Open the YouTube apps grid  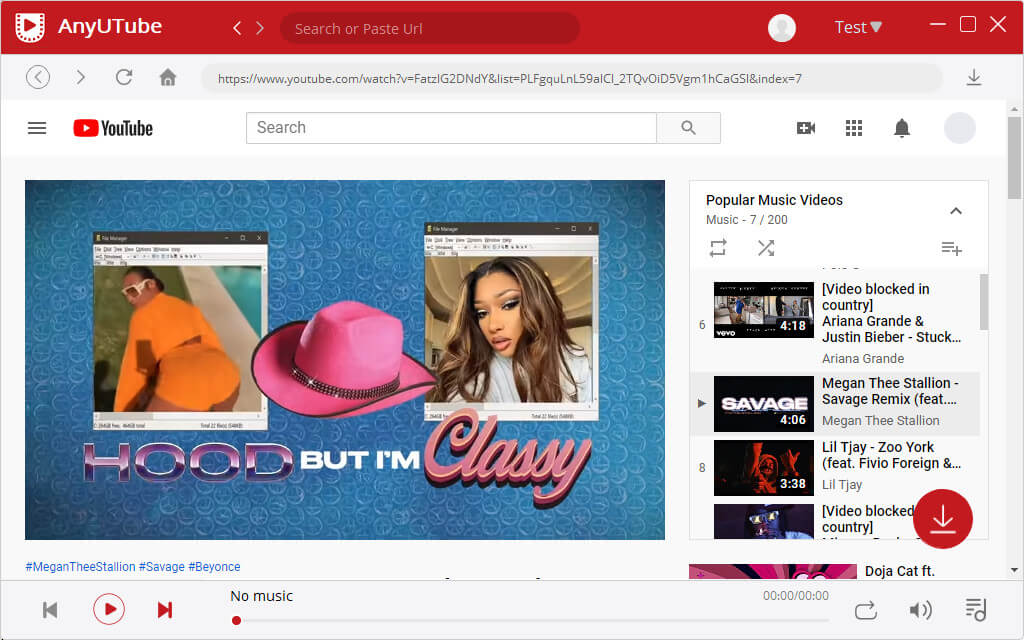tap(854, 128)
